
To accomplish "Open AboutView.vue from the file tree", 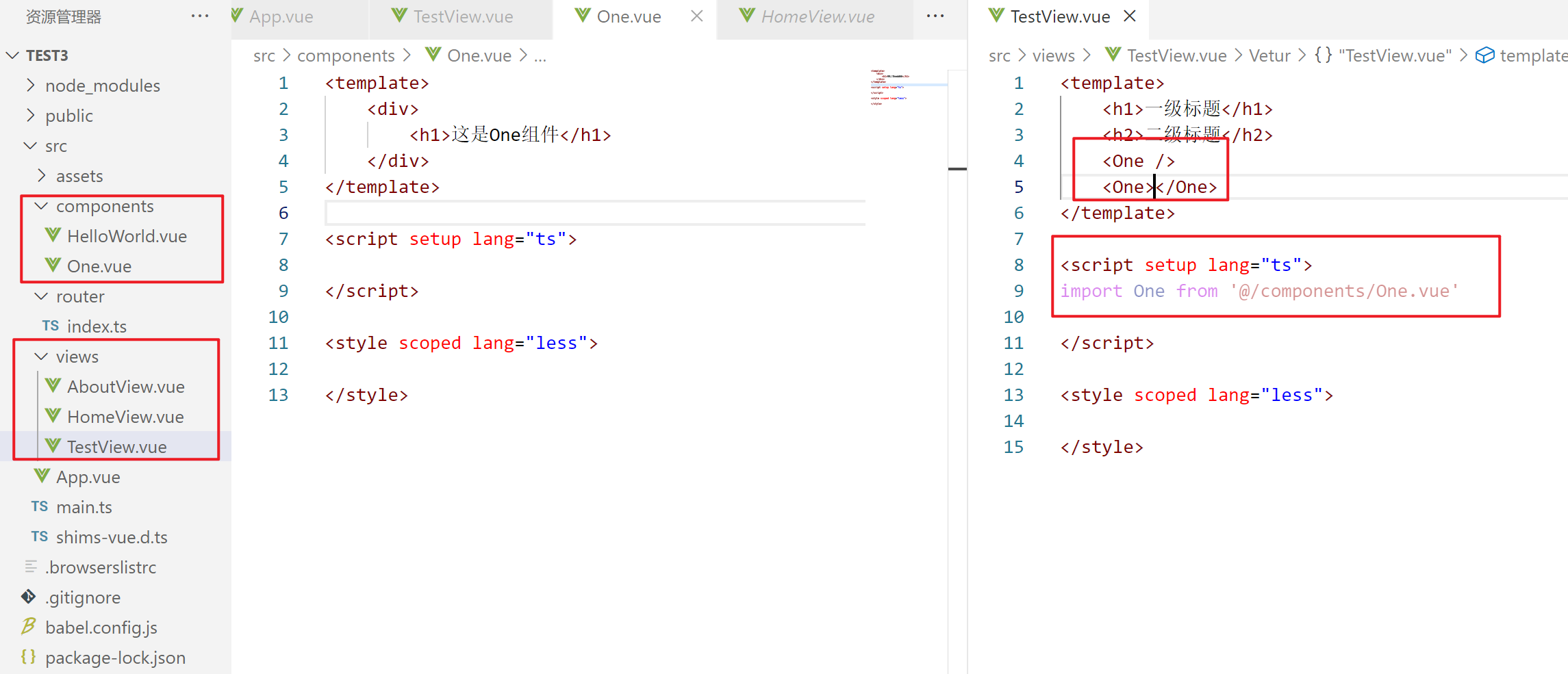I will [125, 387].
